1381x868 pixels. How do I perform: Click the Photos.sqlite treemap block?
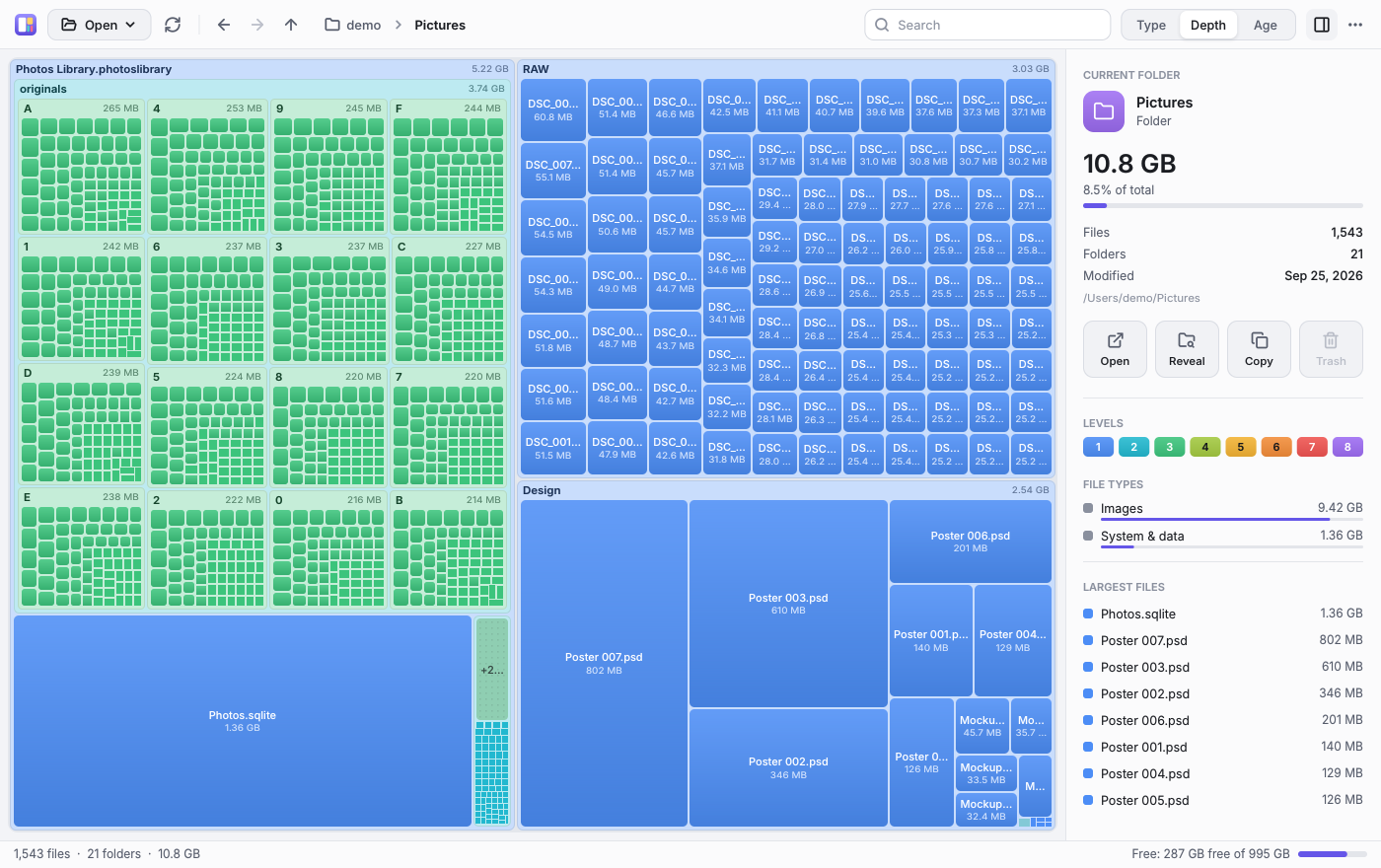tap(243, 721)
